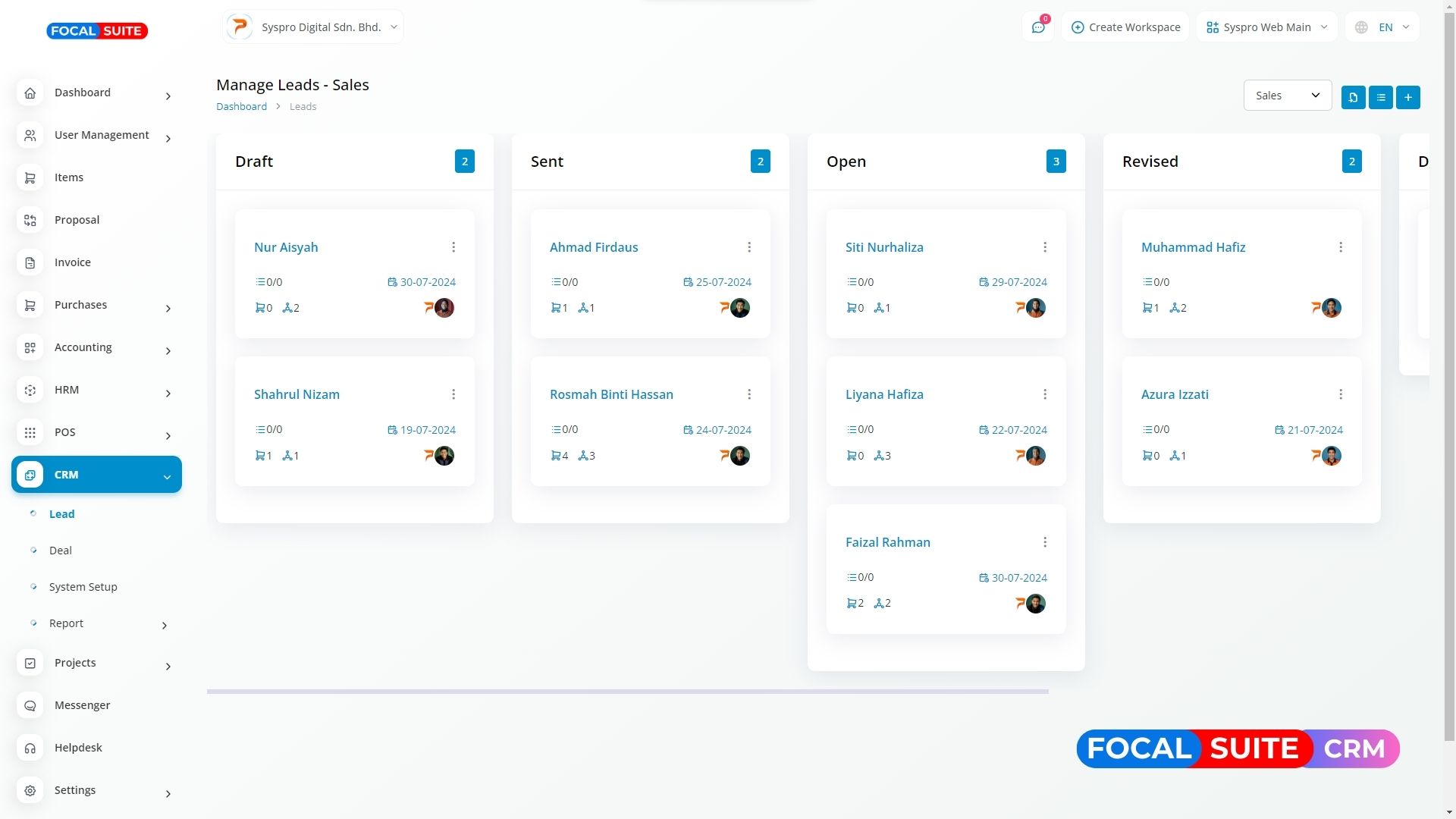This screenshot has height=819, width=1456.
Task: Switch to list view icon
Action: point(1380,97)
